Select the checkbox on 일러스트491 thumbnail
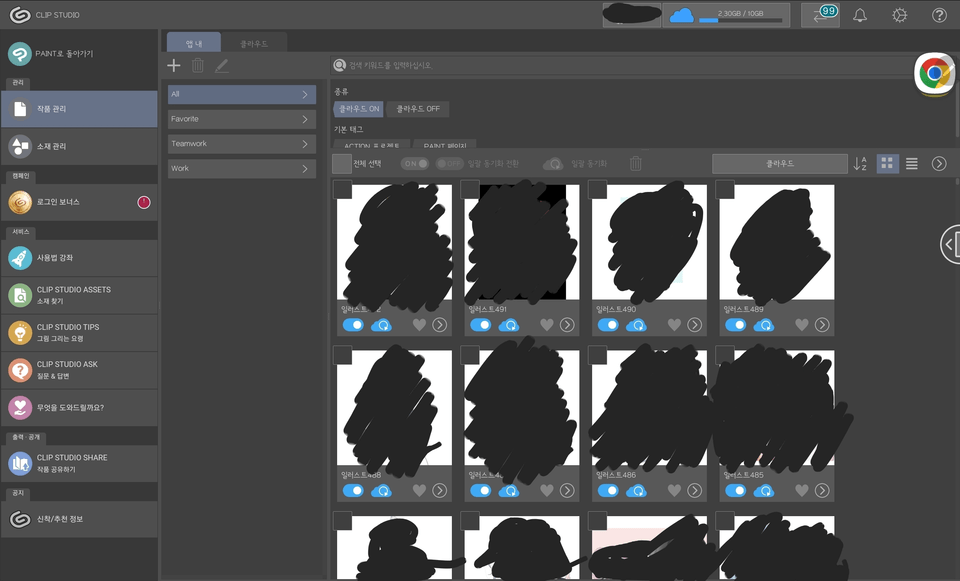The height and width of the screenshot is (581, 960). tap(470, 189)
